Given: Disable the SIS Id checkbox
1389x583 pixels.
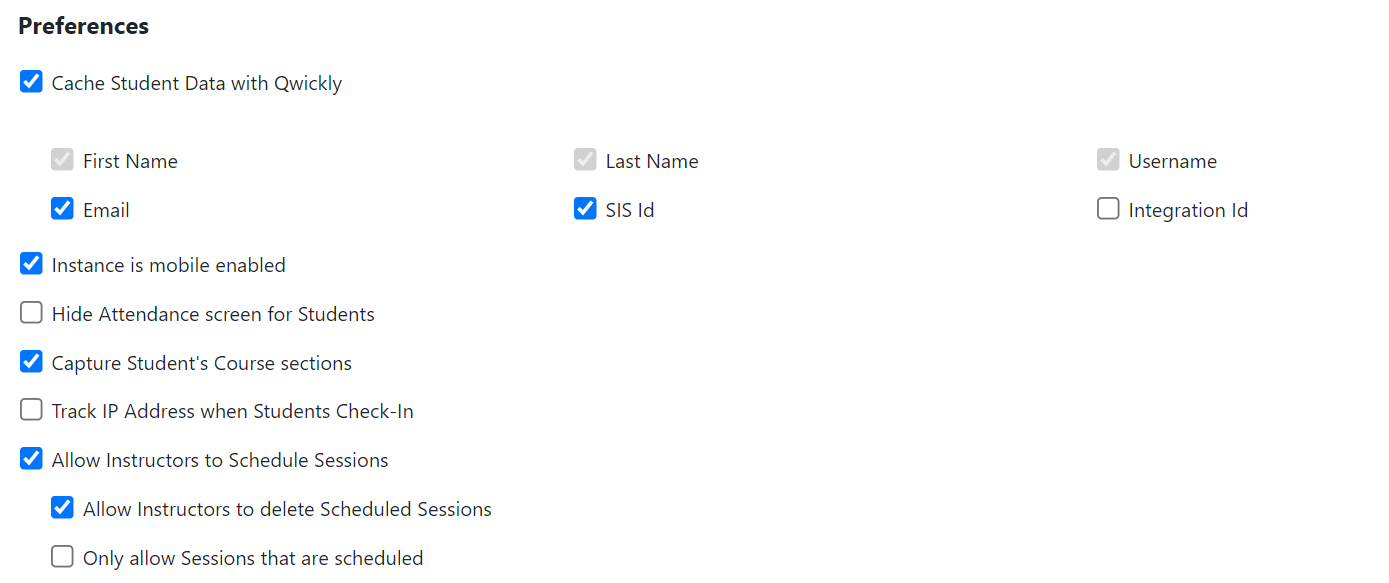Looking at the screenshot, I should click(x=585, y=209).
